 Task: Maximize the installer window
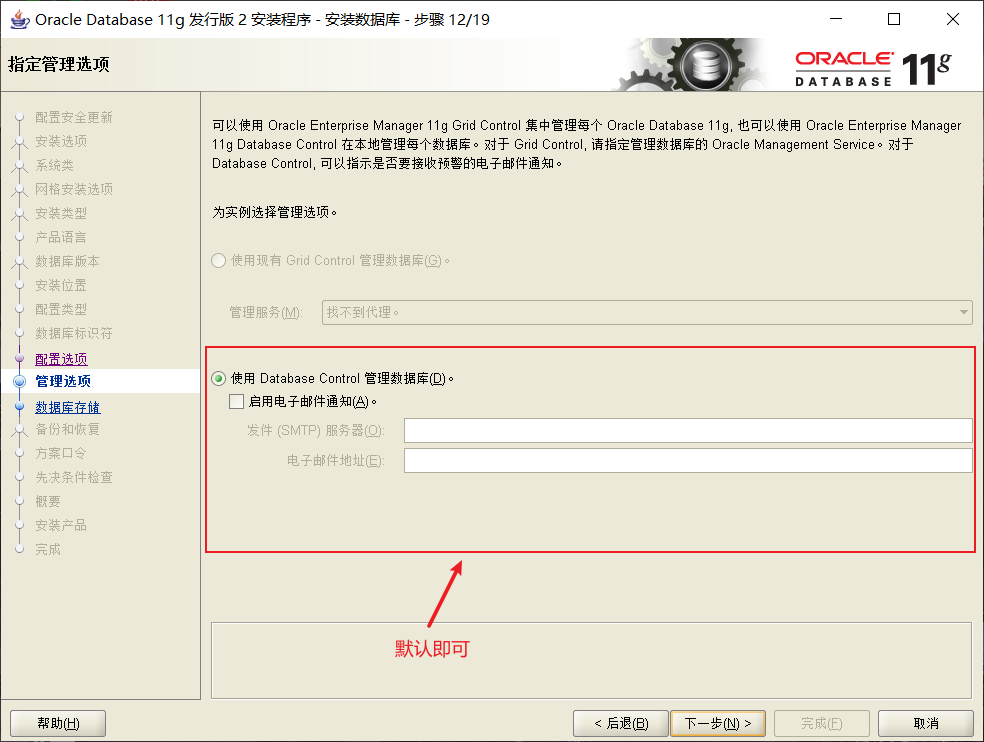click(x=894, y=19)
